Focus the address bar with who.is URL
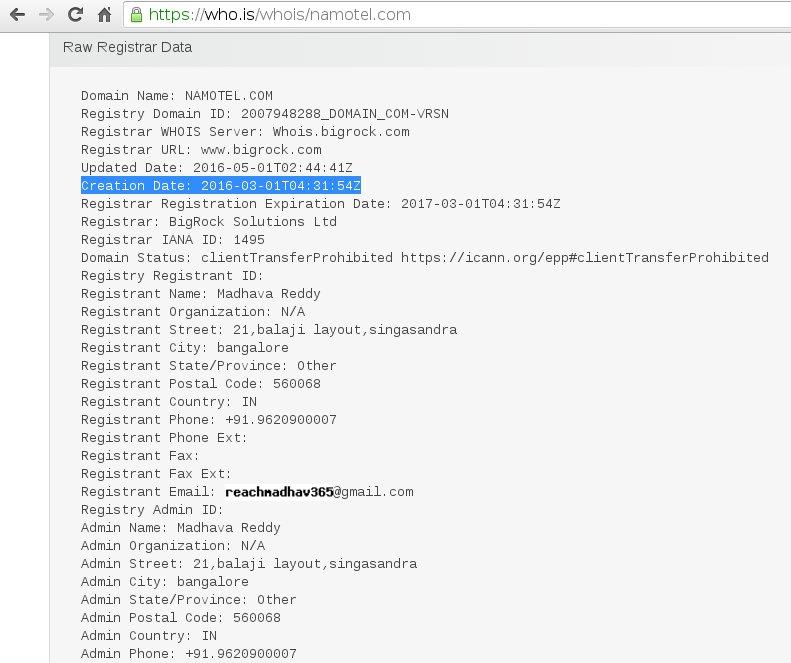The height and width of the screenshot is (663, 791). coord(457,15)
